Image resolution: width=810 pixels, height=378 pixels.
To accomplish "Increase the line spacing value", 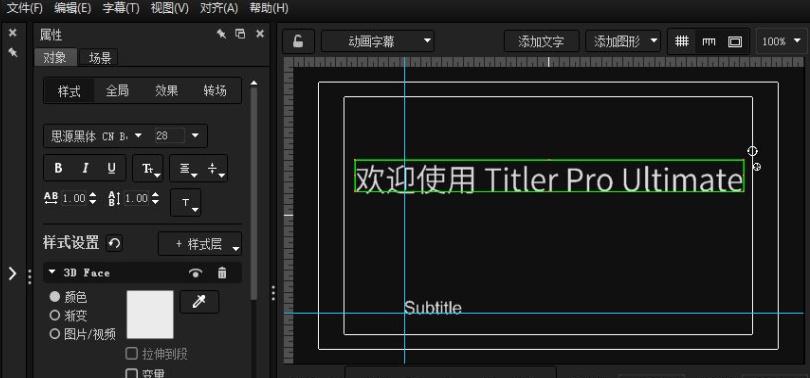I will [x=155, y=195].
